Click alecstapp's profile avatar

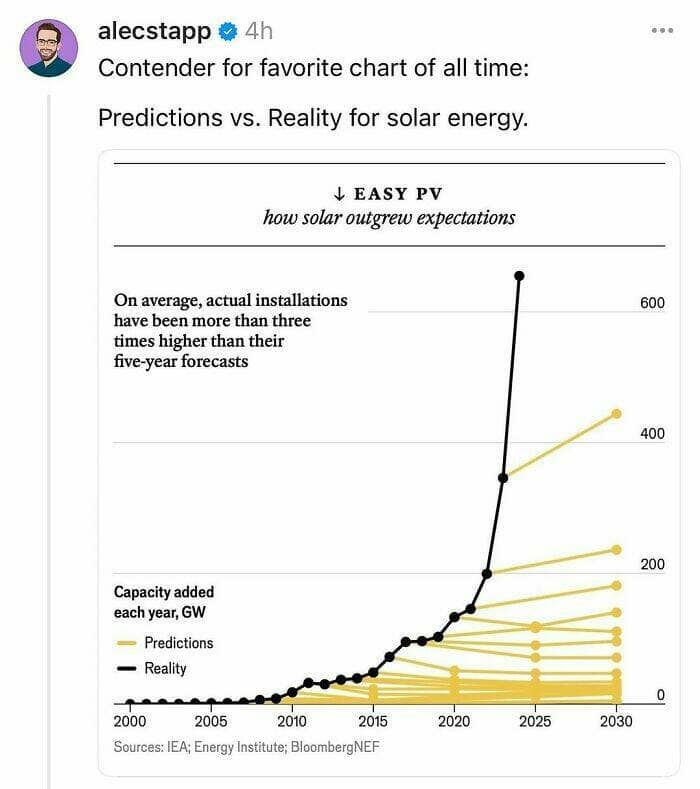point(48,48)
